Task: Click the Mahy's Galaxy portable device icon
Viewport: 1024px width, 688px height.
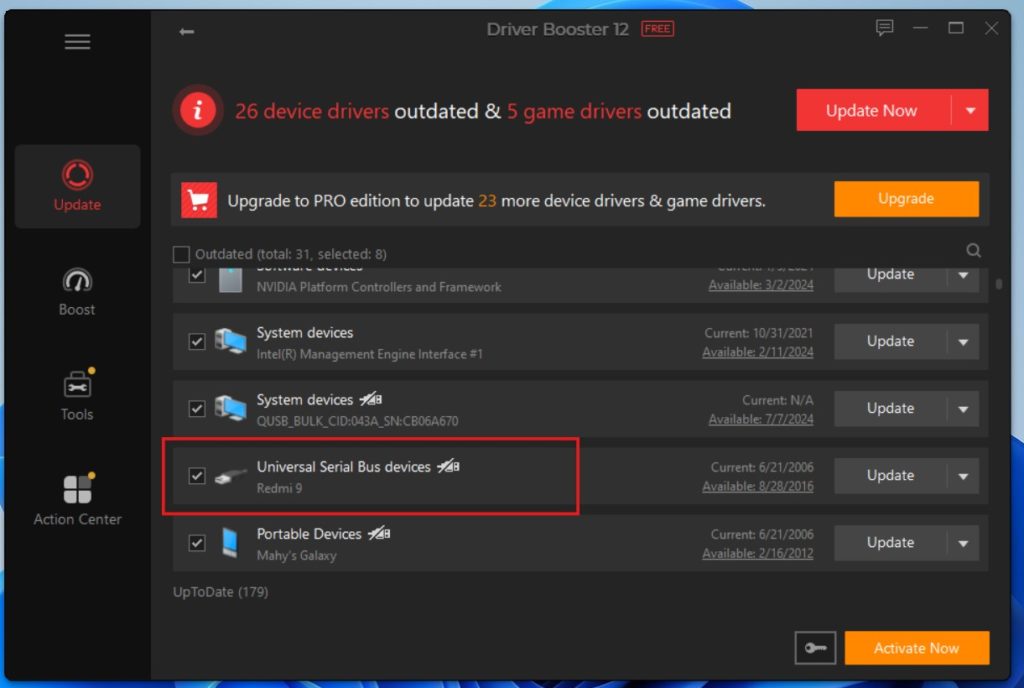Action: [230, 543]
